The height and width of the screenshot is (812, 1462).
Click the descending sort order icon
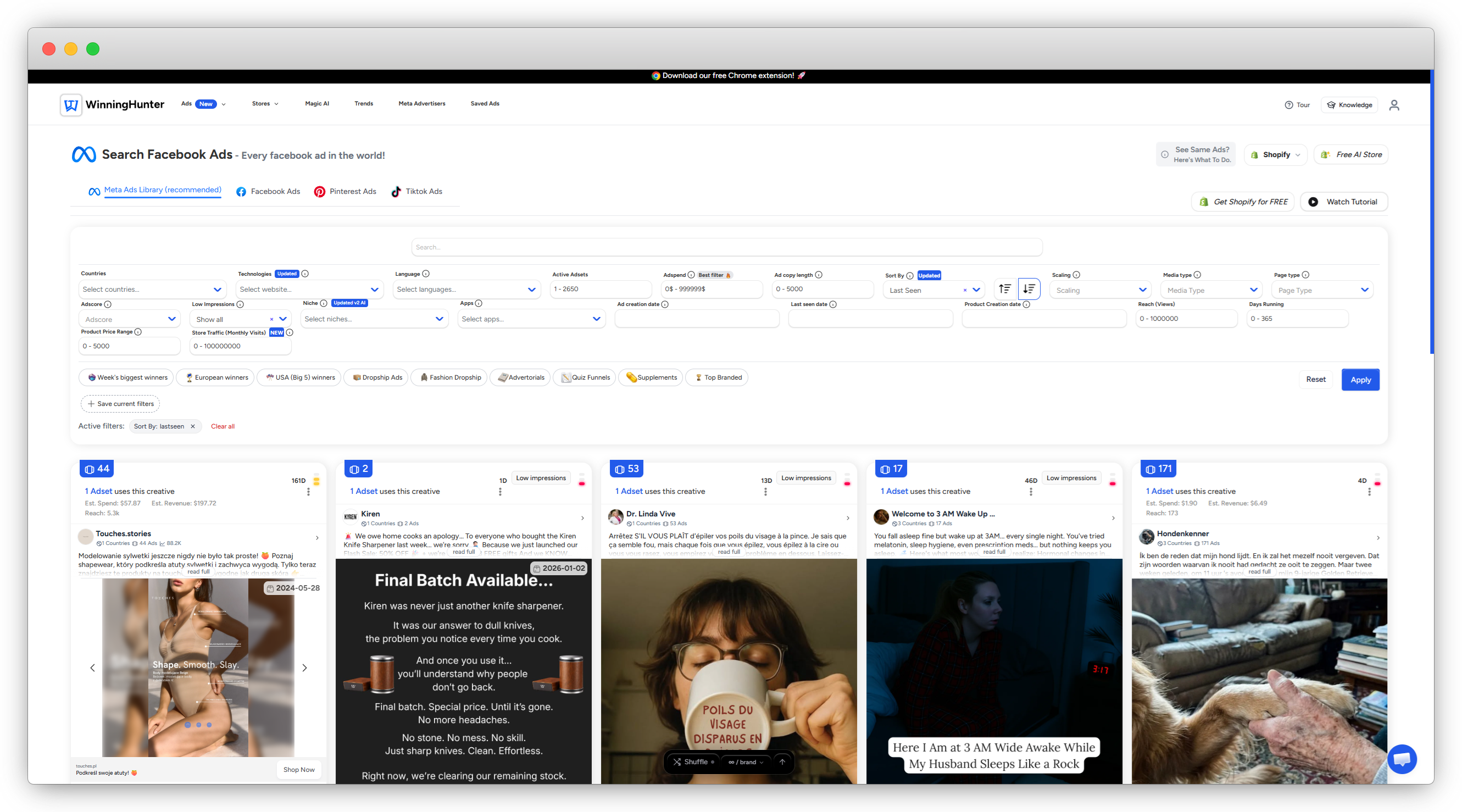click(x=1029, y=289)
